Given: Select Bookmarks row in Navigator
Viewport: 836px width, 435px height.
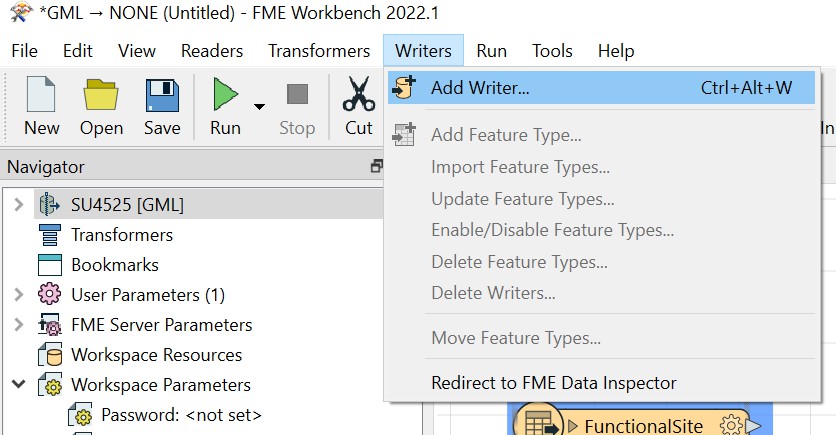Looking at the screenshot, I should tap(115, 265).
